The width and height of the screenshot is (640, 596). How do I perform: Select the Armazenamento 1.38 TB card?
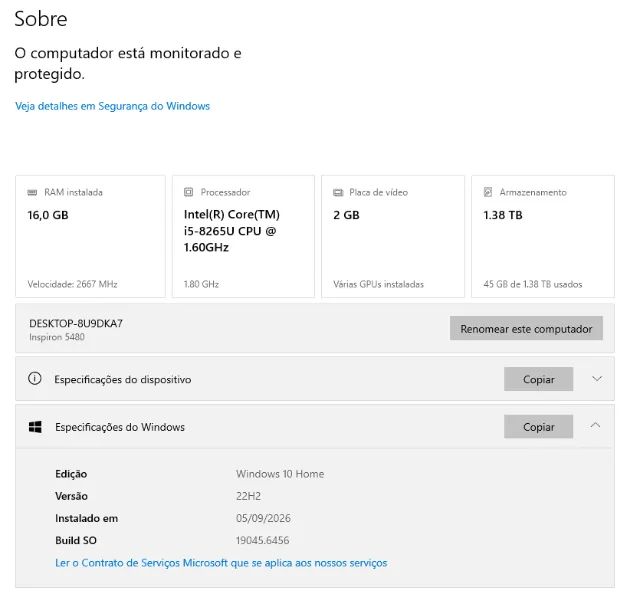[x=543, y=237]
